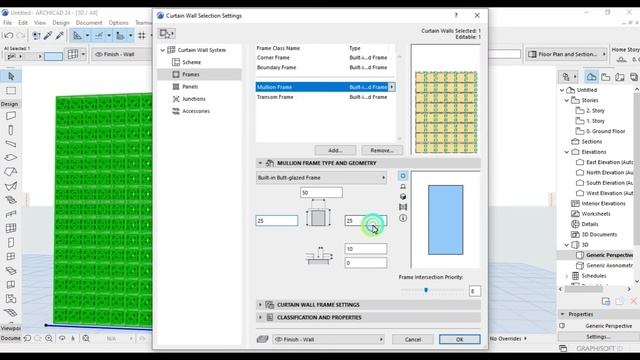Select Panels page in settings tree
640x360 pixels.
coord(190,87)
